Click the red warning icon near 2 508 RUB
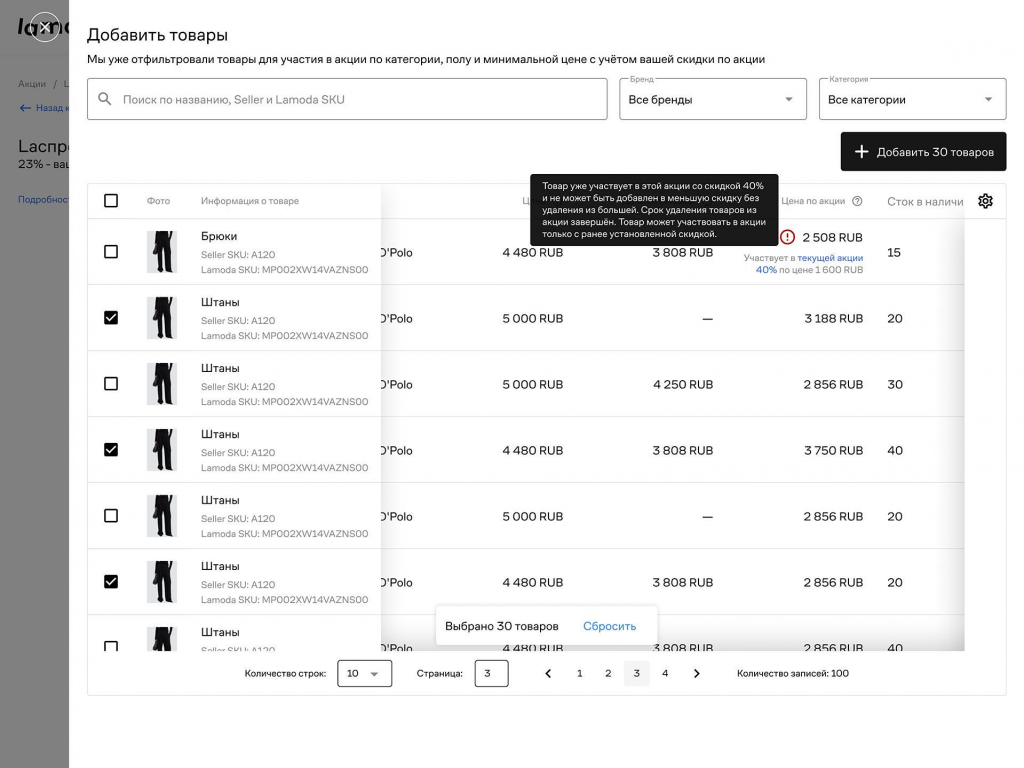 787,237
